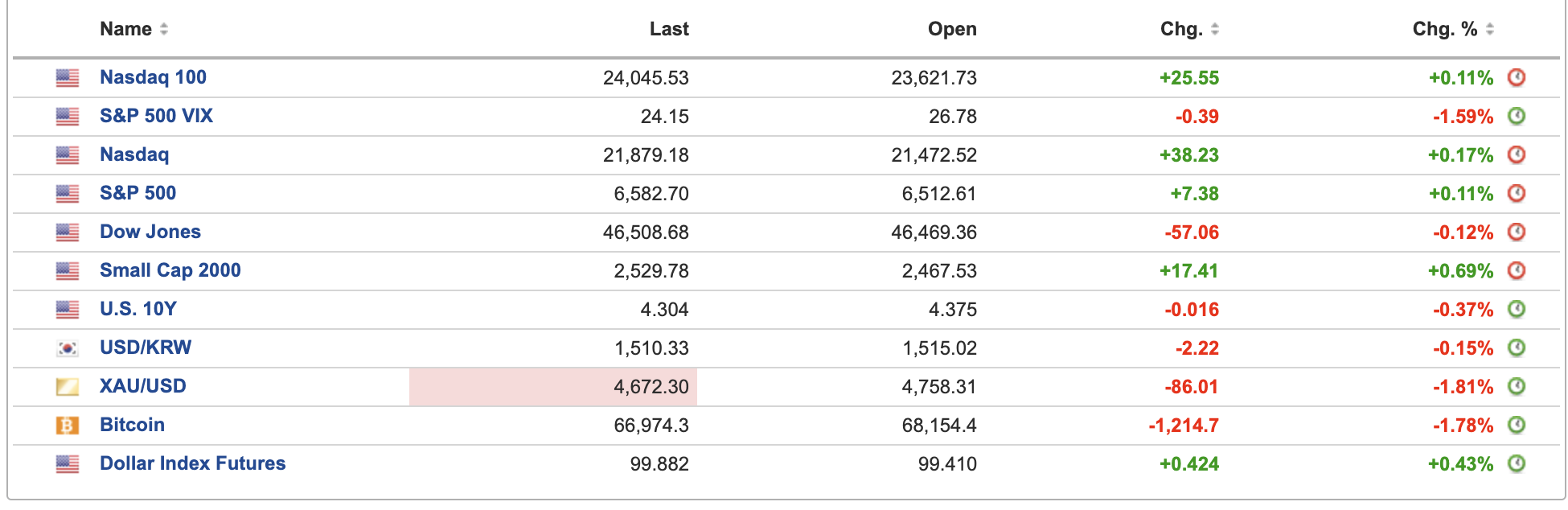Click the highlighted XAU/USD last price cell
The image size is (1568, 510).
click(x=553, y=387)
